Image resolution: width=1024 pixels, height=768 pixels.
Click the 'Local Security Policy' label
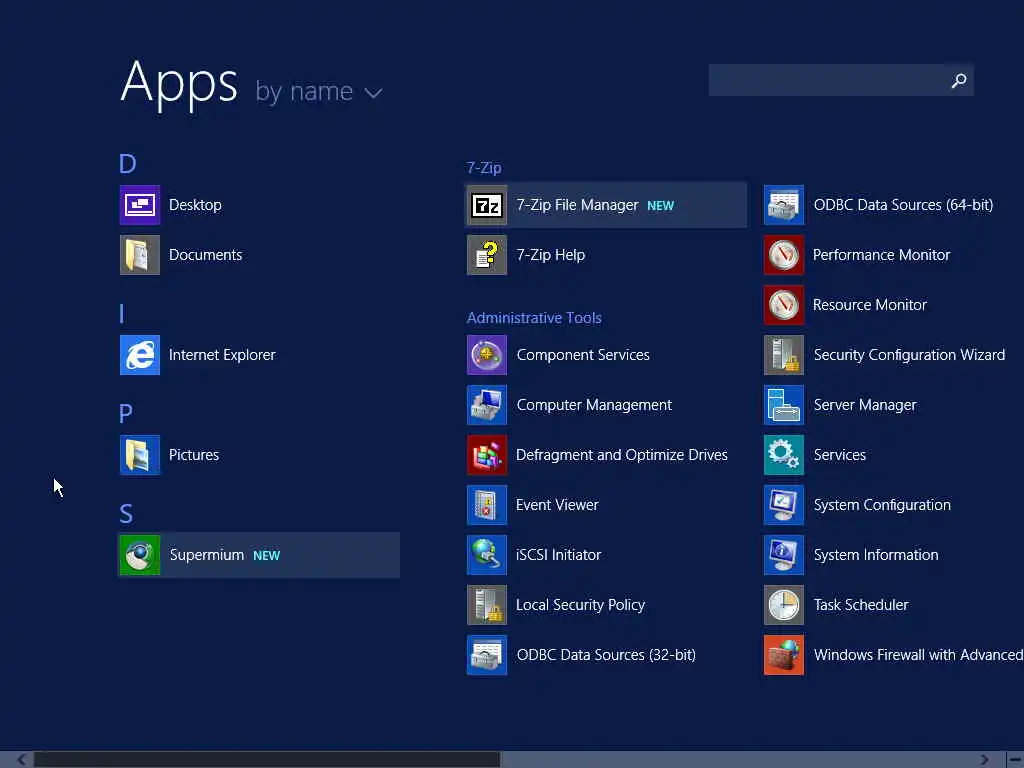click(x=581, y=605)
